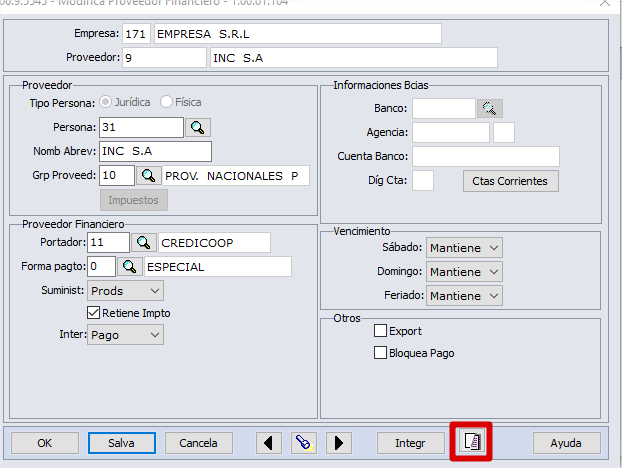
Task: Focus the Forma pagto code field
Action: click(x=102, y=266)
